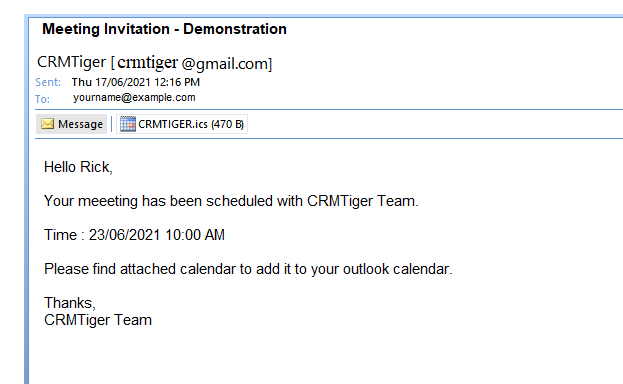Click the Hello Rick greeting line
Image resolution: width=623 pixels, height=384 pixels.
point(78,167)
